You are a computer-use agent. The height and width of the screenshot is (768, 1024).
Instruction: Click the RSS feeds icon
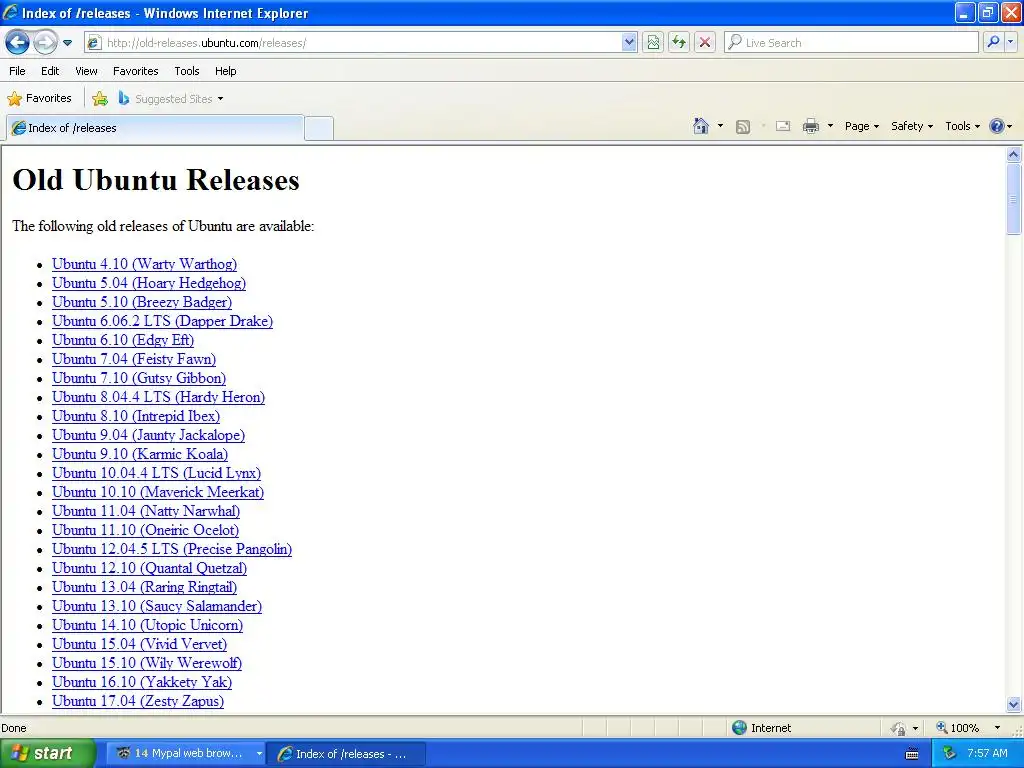click(x=743, y=127)
